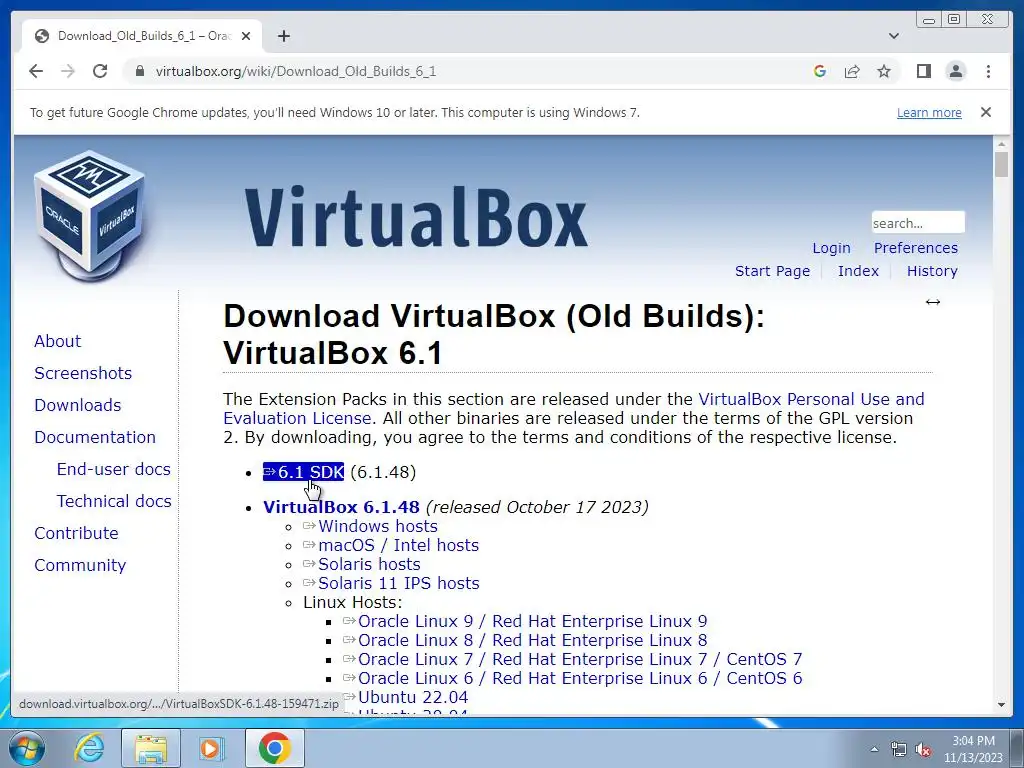
Task: Open Screenshots in the sidebar
Action: tap(83, 373)
